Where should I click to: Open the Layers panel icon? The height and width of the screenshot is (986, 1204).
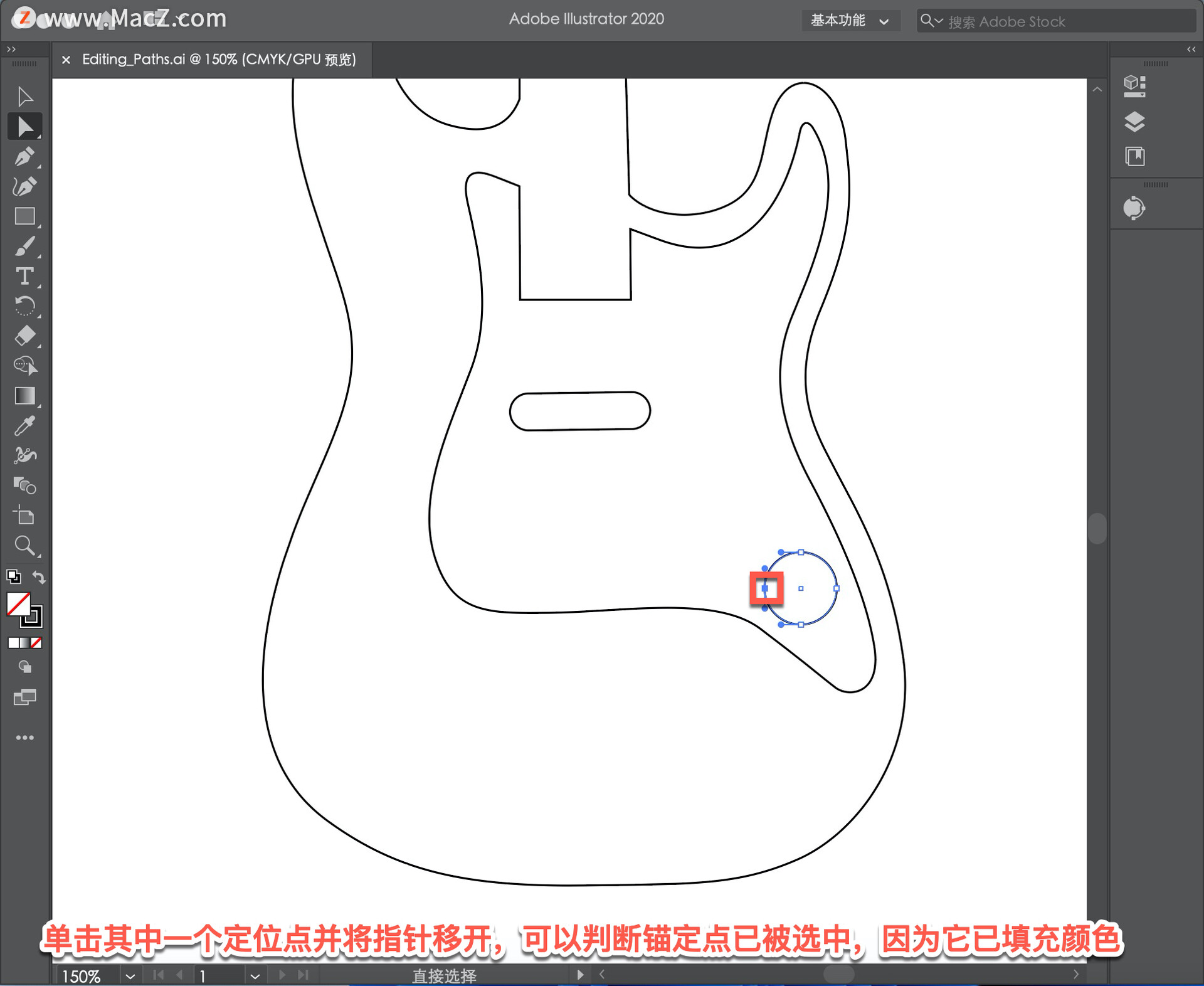pyautogui.click(x=1134, y=121)
